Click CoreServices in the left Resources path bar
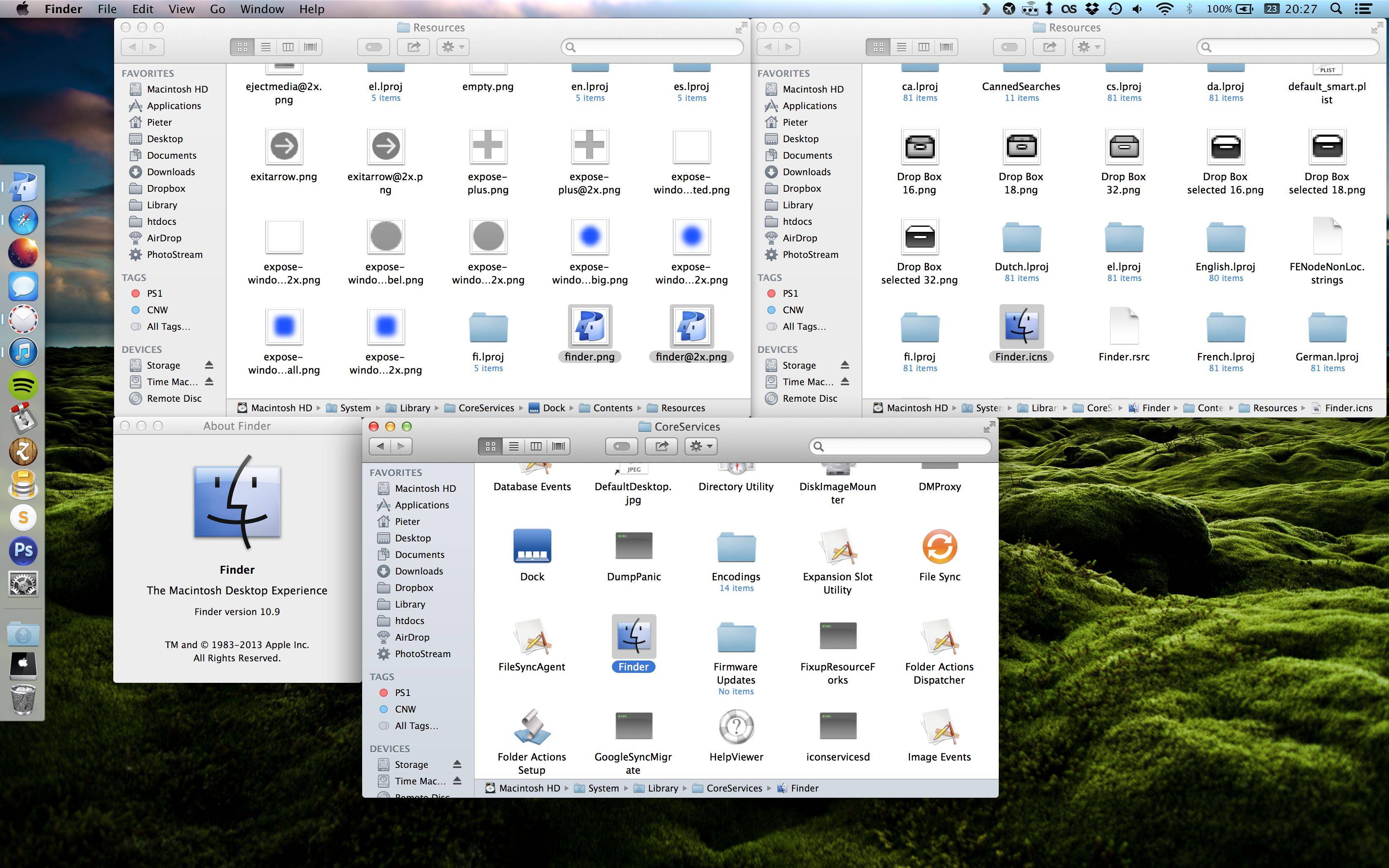 486,408
